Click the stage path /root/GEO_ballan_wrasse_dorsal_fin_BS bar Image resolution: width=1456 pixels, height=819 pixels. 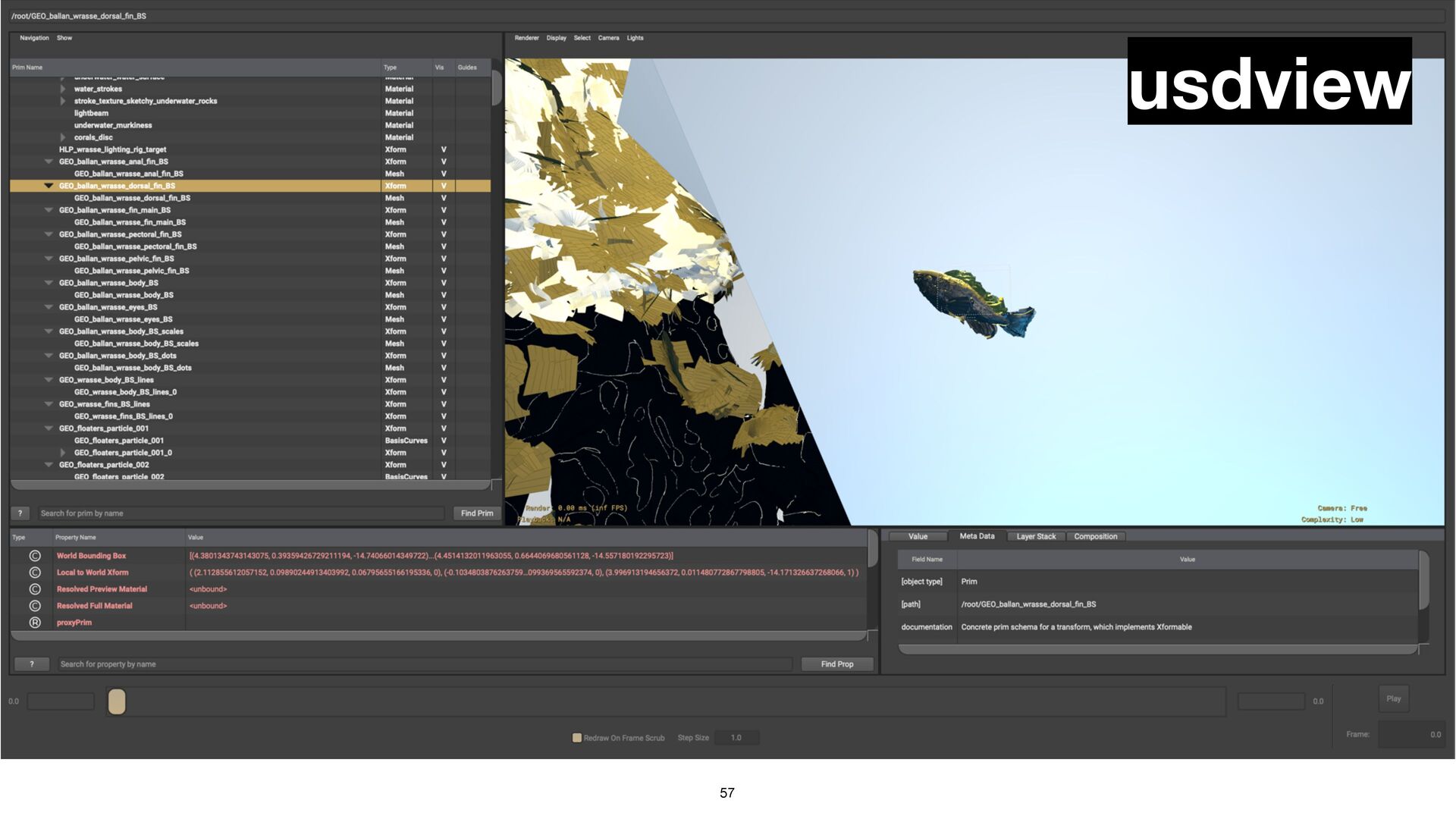coord(726,16)
